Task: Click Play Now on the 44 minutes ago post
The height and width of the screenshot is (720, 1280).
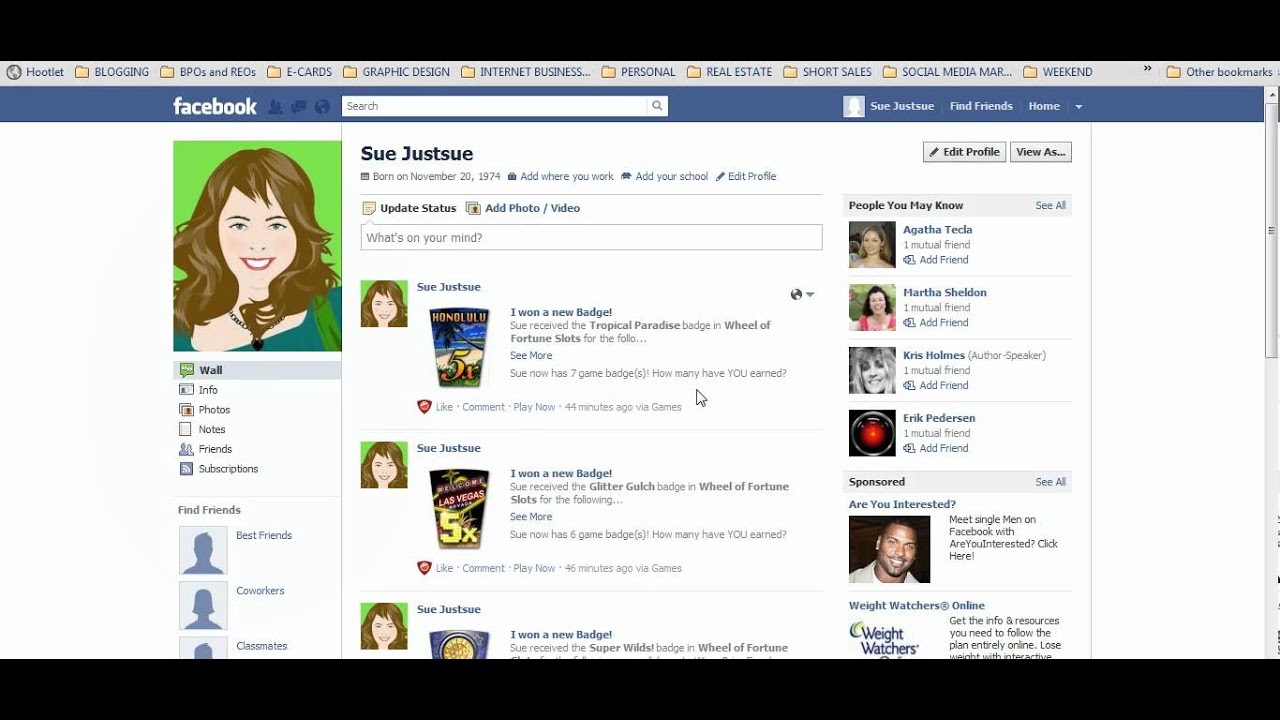Action: [534, 407]
